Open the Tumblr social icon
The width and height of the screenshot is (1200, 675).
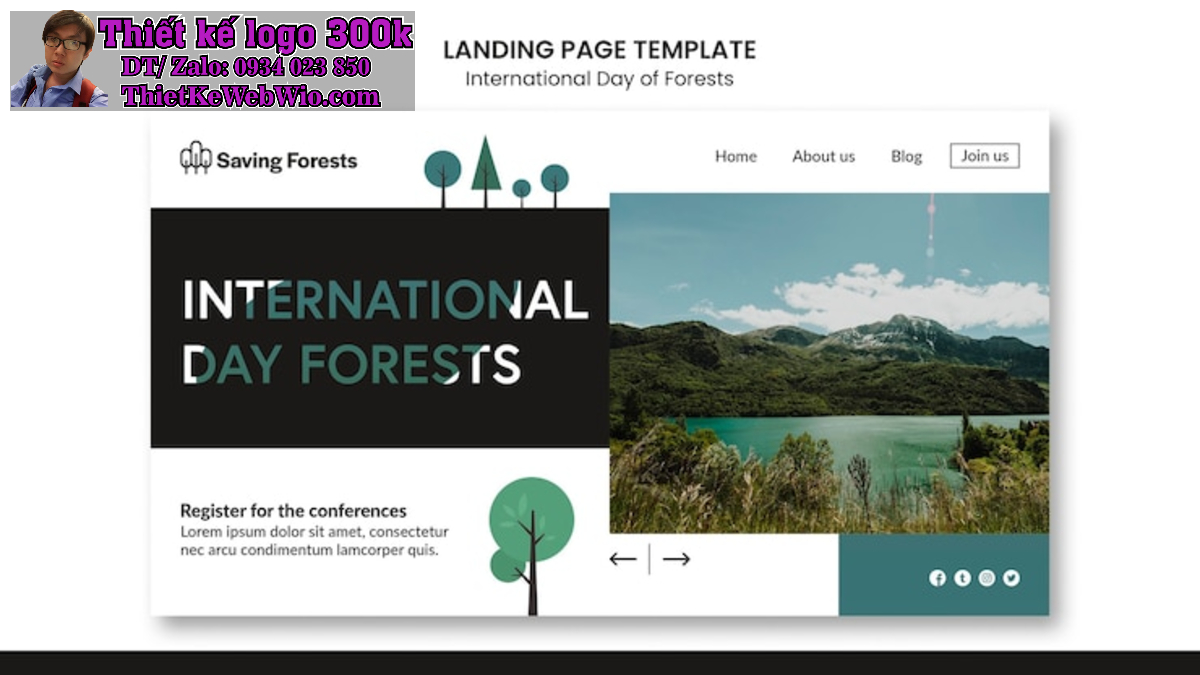[x=961, y=576]
